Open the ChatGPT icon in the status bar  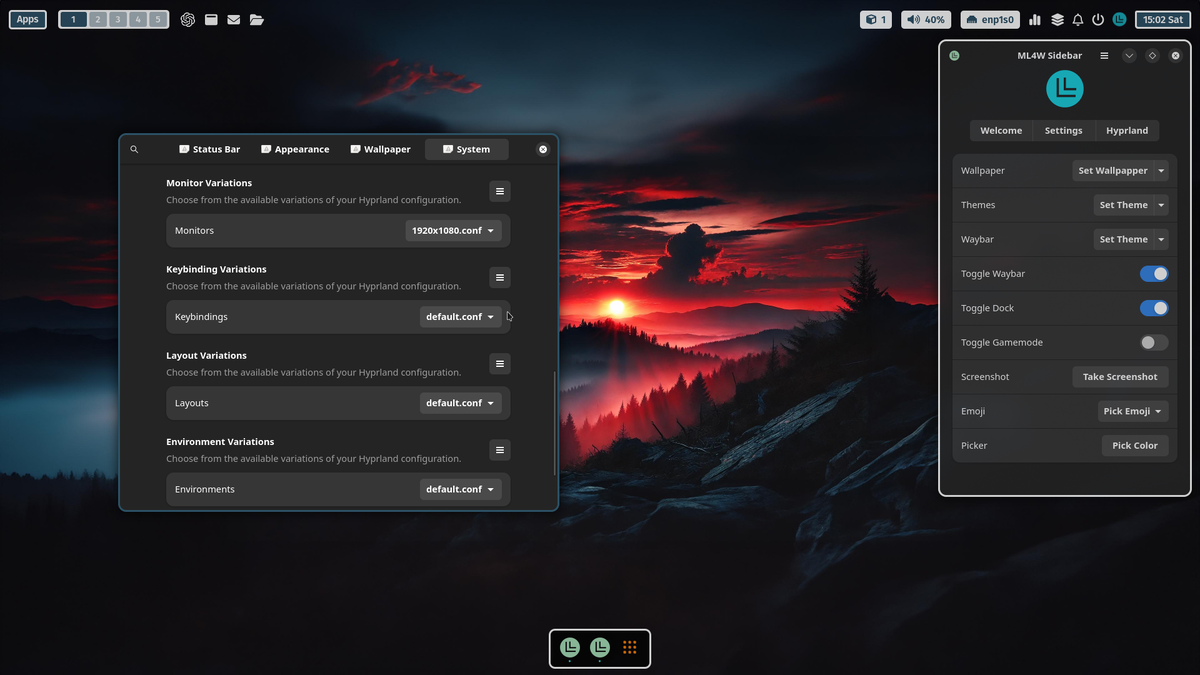(188, 19)
